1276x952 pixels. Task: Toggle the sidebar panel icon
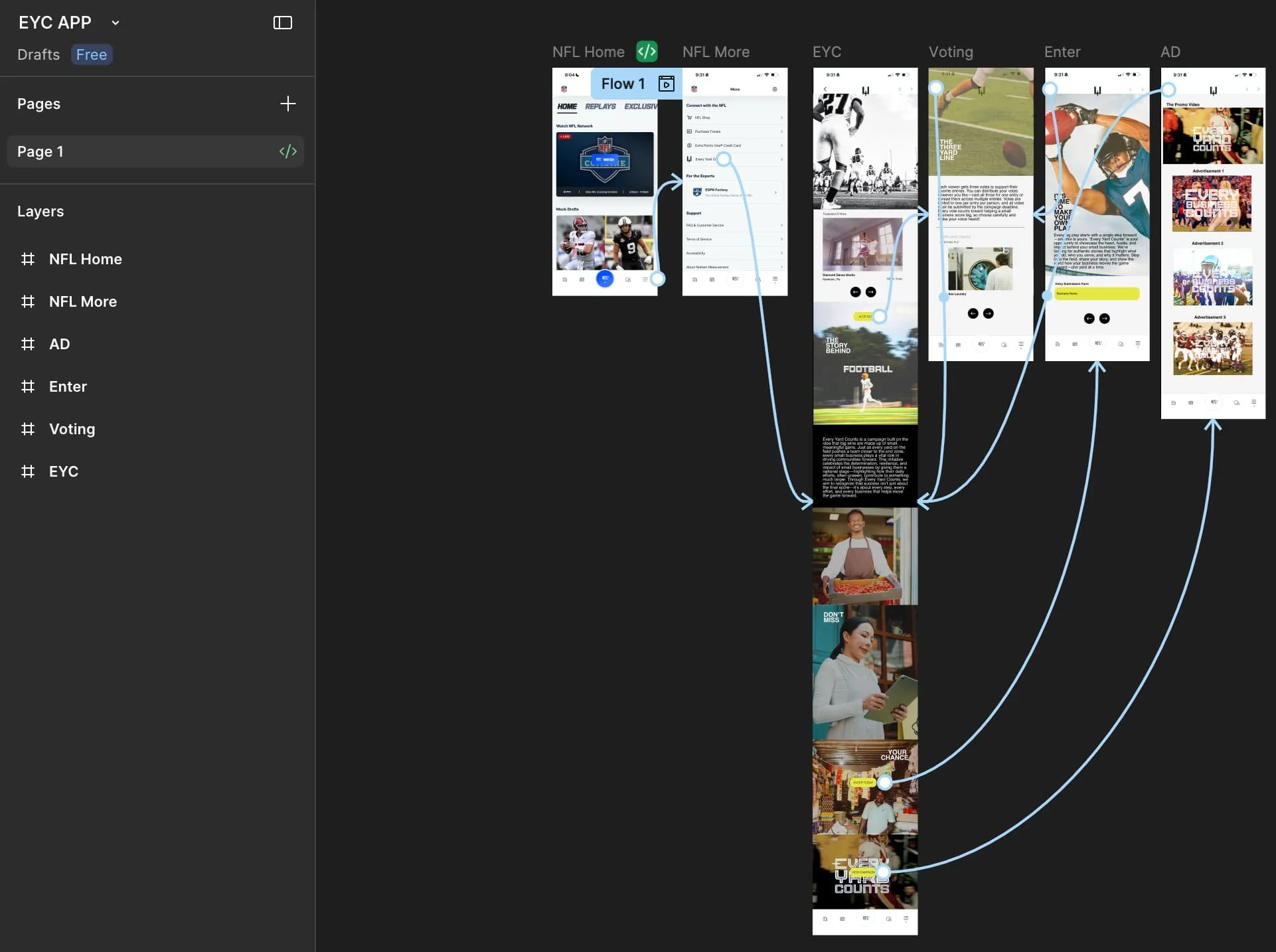pyautogui.click(x=282, y=23)
